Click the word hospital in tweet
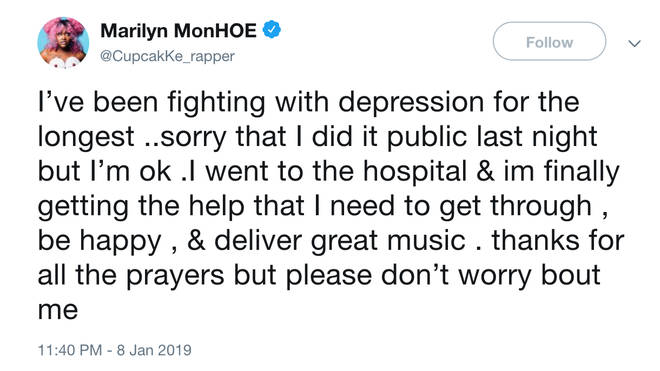The width and height of the screenshot is (660, 371). coord(415,172)
